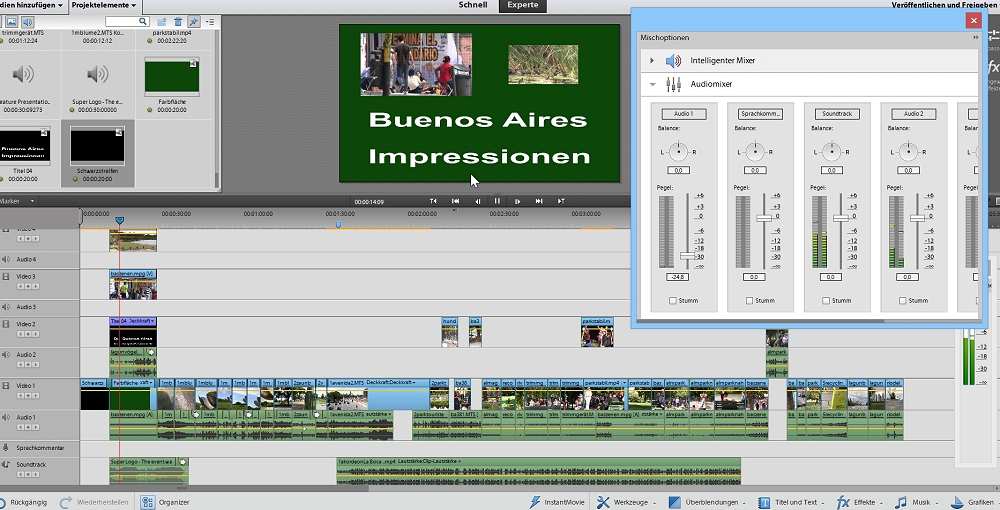The height and width of the screenshot is (510, 1000).
Task: Click the search field in Projektelemente
Action: (127, 22)
